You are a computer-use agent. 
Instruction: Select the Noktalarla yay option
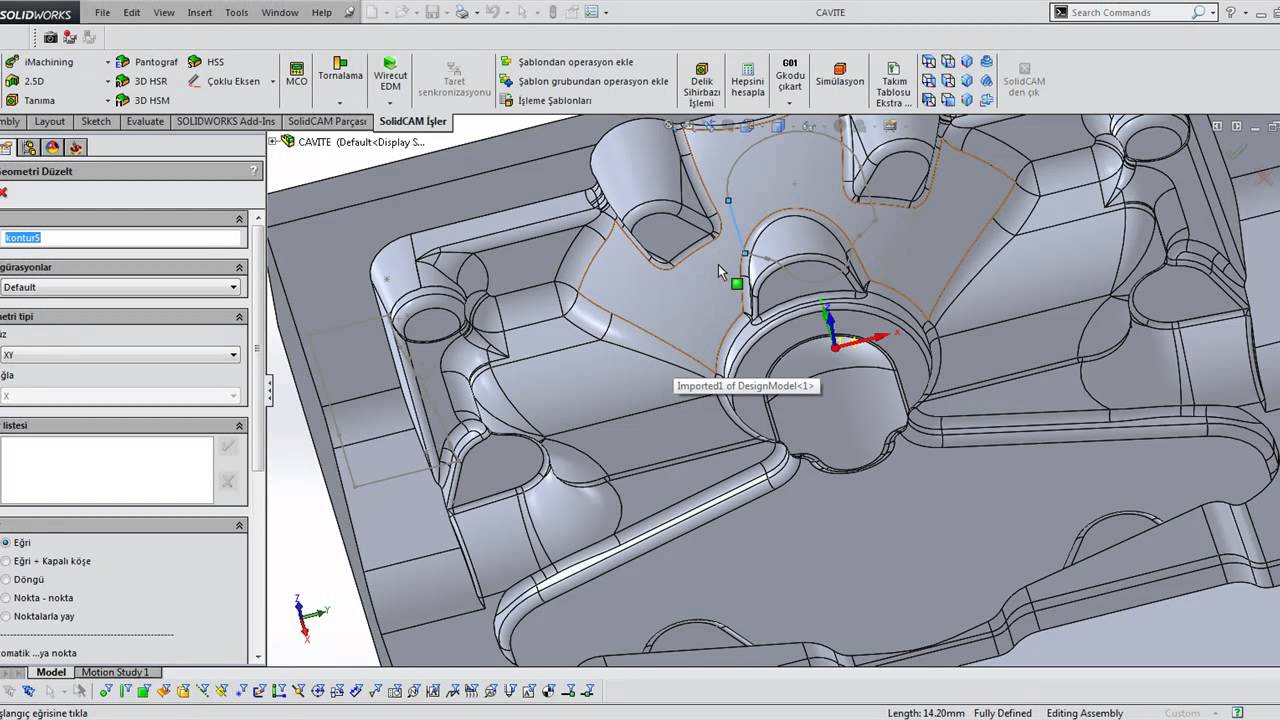7,616
